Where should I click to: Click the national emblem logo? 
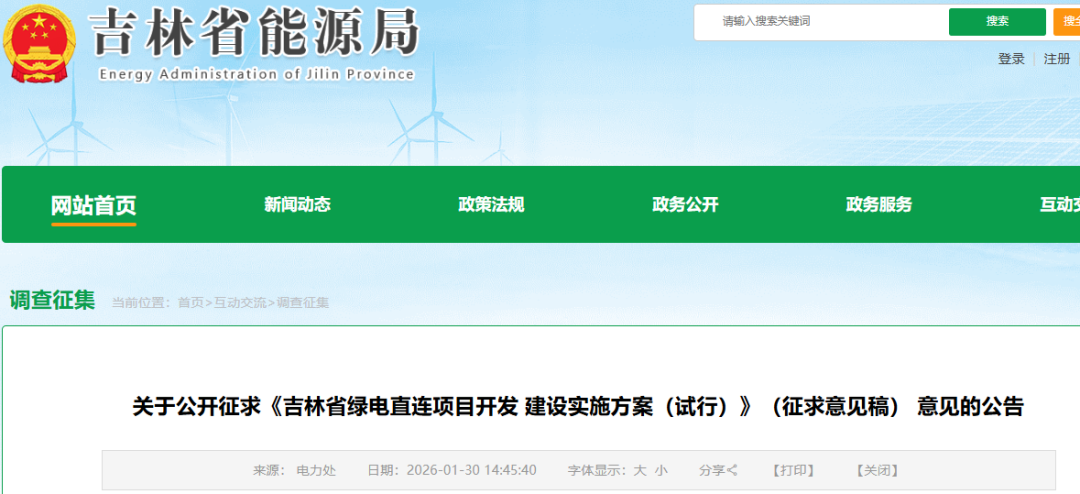pos(40,45)
